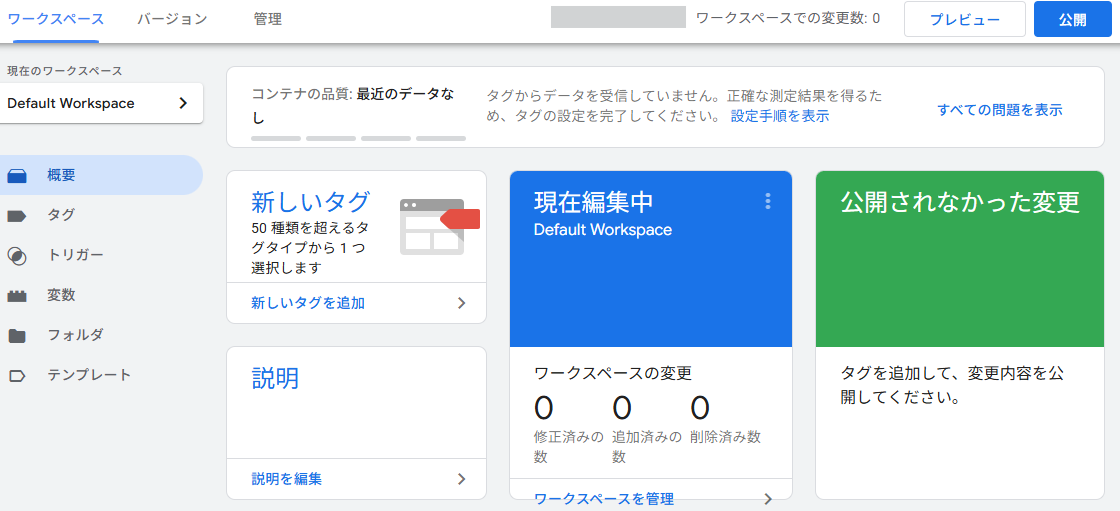Open the すべての問題を表示 link

pos(999,110)
